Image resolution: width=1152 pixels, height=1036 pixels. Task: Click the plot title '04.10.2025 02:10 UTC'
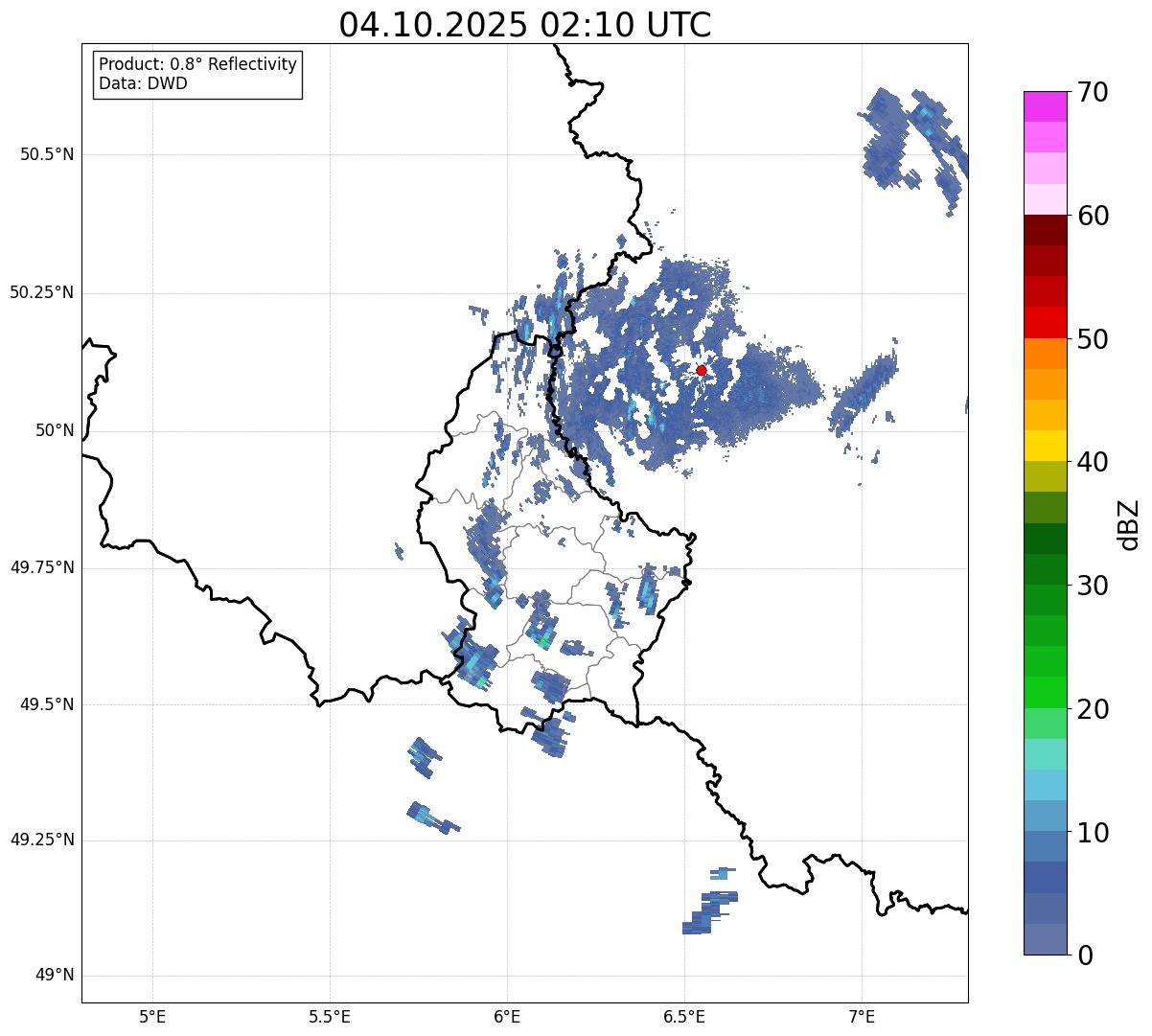point(525,24)
